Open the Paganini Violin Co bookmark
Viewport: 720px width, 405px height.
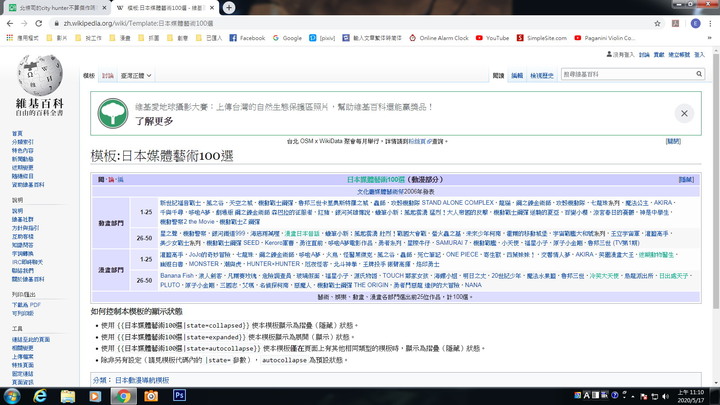[604, 38]
